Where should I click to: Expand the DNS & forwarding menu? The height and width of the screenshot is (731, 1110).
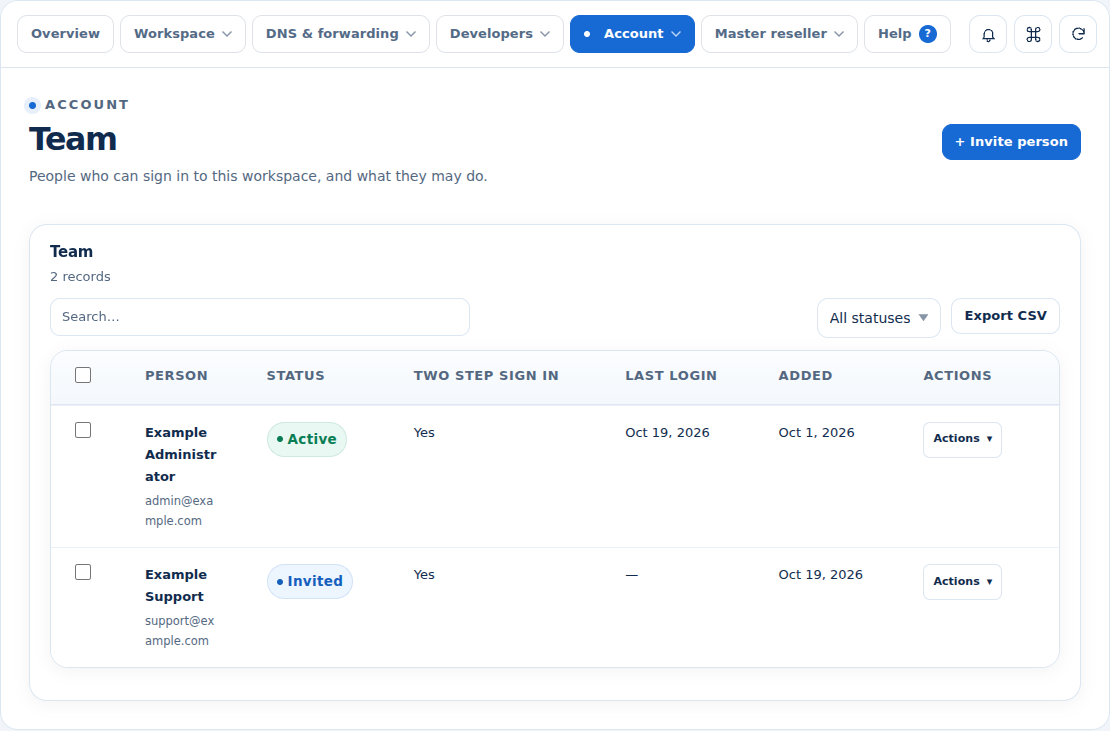pos(341,34)
